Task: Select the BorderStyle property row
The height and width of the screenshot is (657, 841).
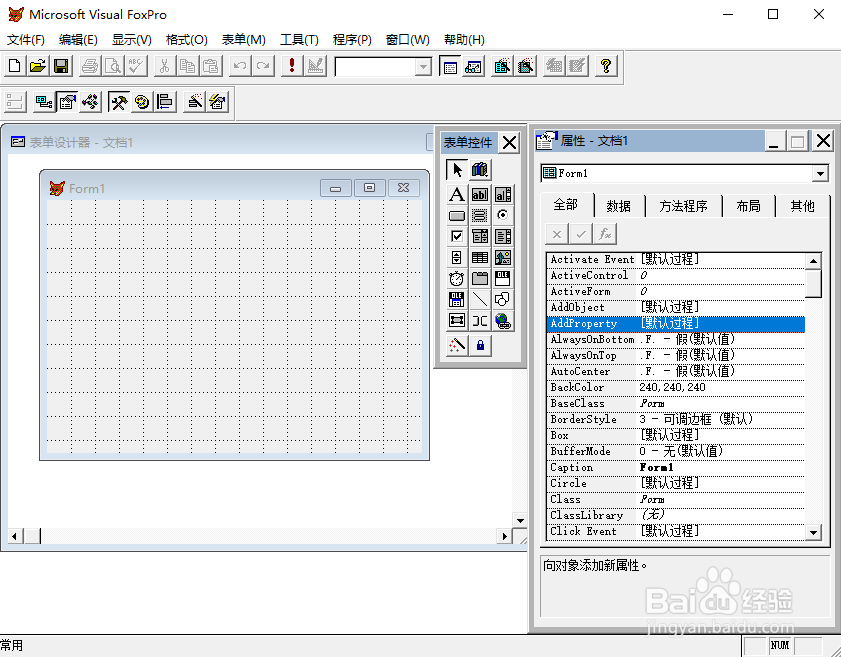Action: [x=676, y=419]
